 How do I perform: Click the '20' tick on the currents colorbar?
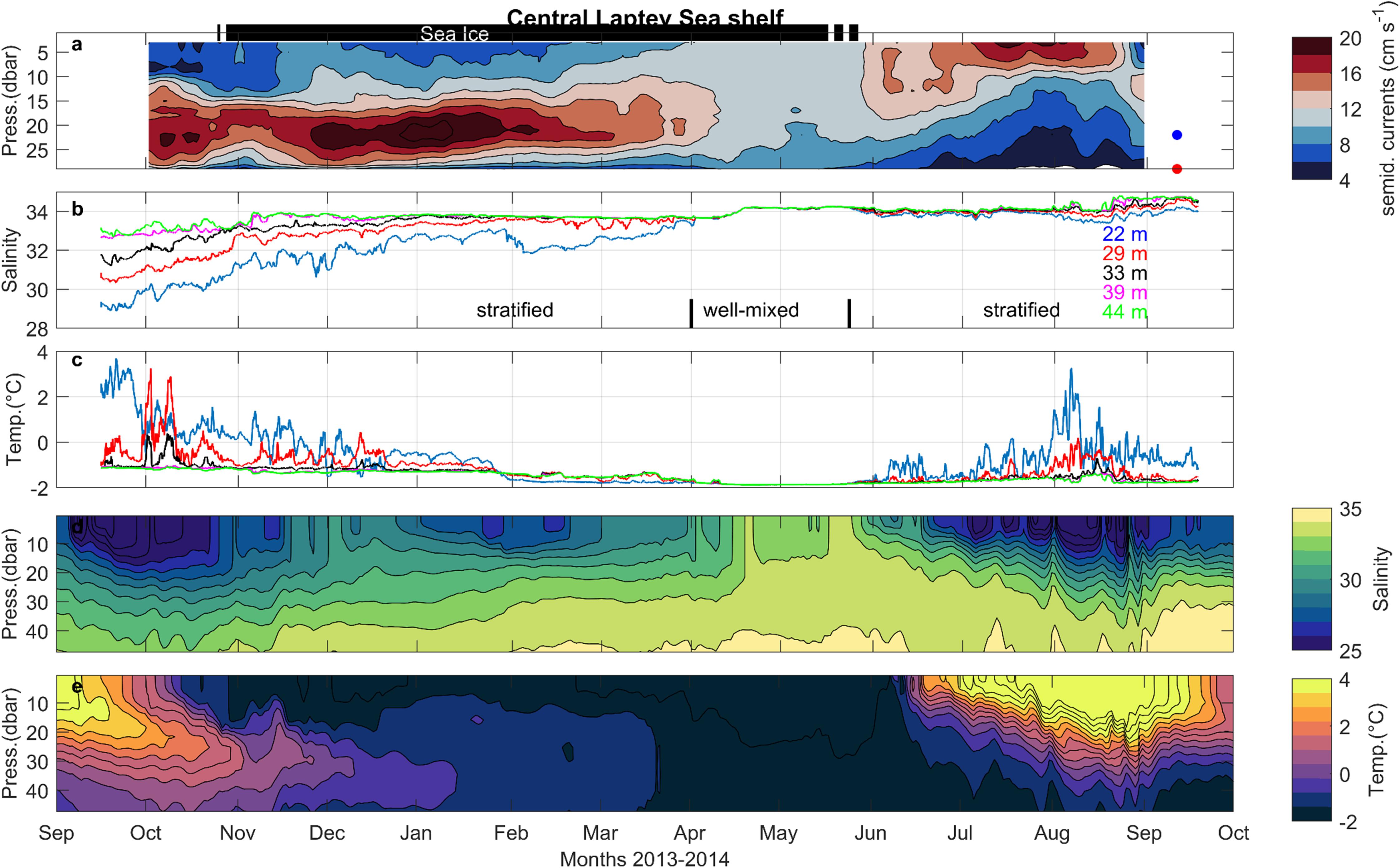(1350, 38)
